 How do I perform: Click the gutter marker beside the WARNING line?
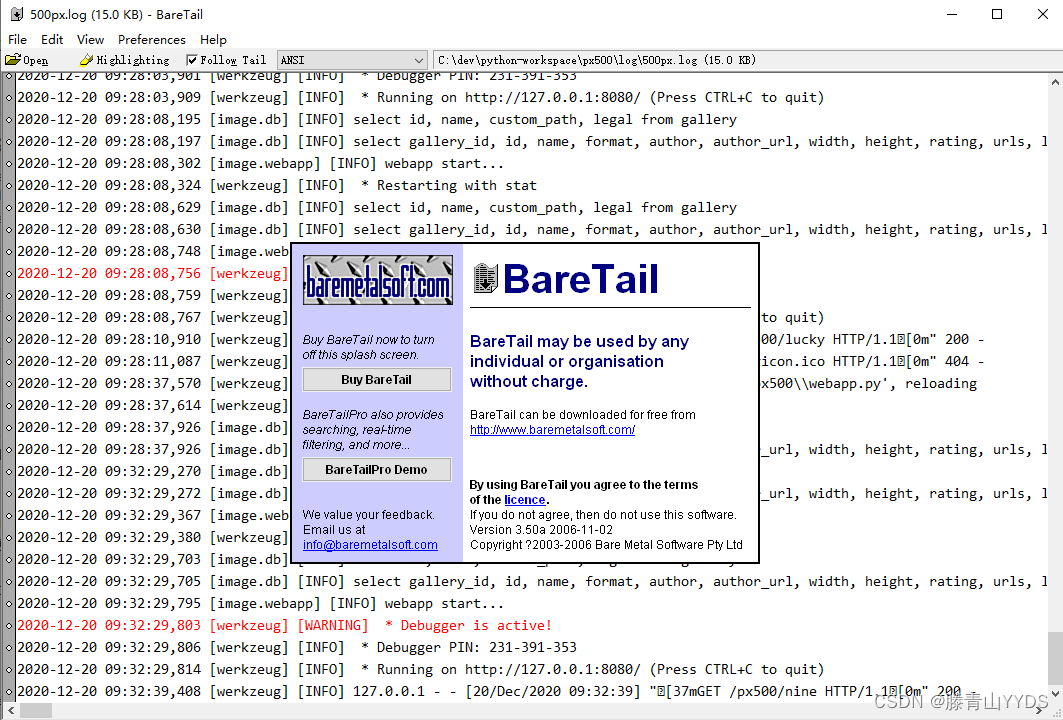point(7,625)
